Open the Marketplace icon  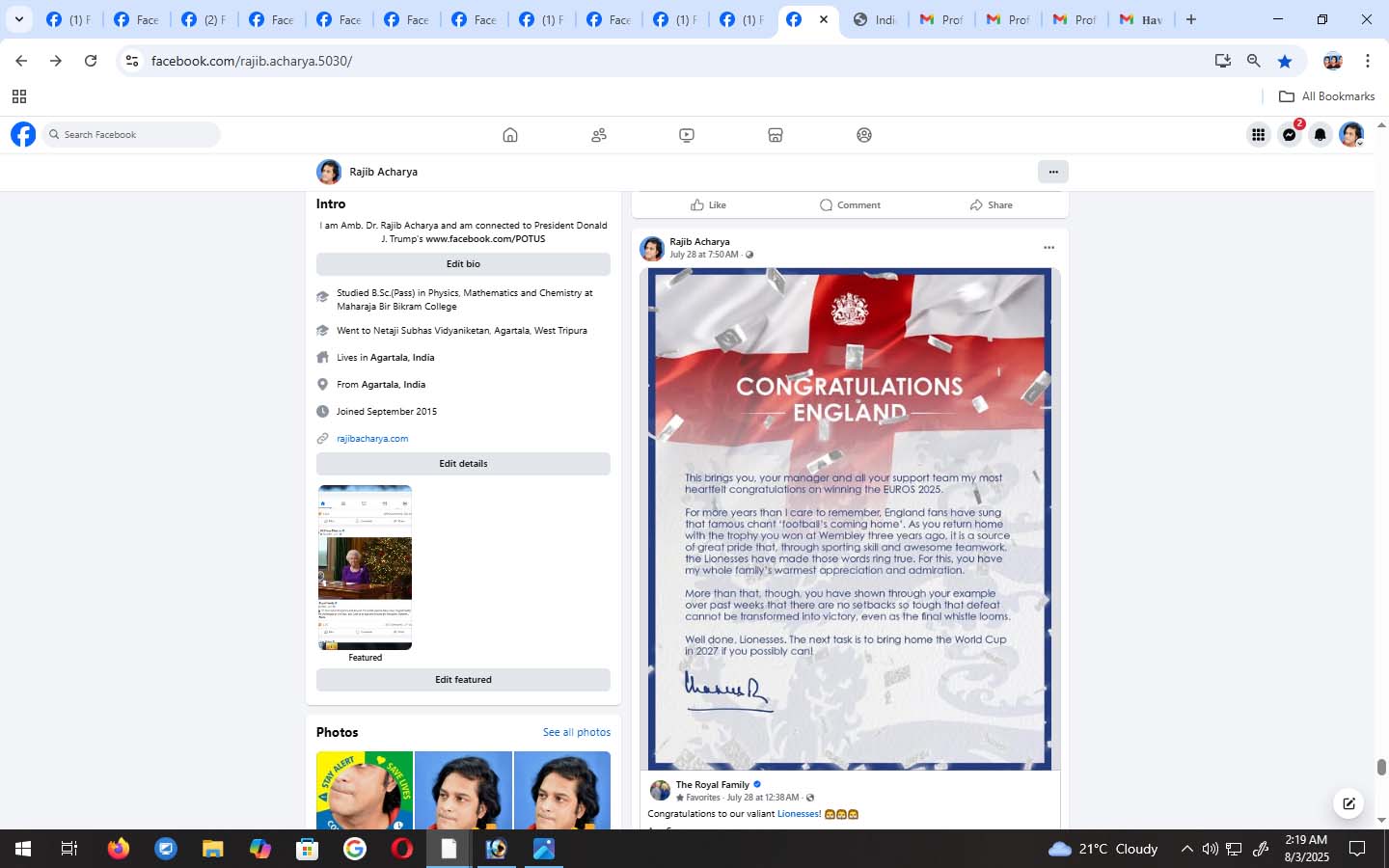tap(776, 135)
